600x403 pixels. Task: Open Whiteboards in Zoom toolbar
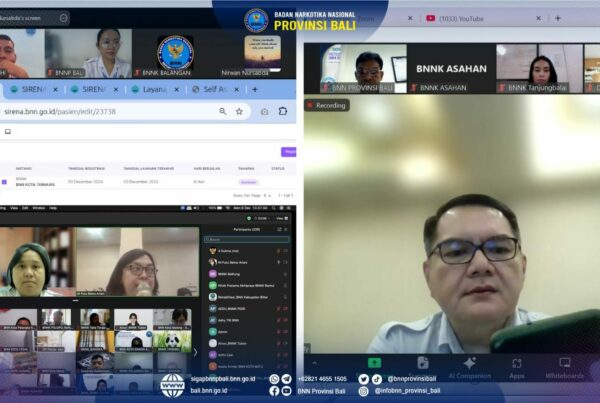(x=565, y=368)
